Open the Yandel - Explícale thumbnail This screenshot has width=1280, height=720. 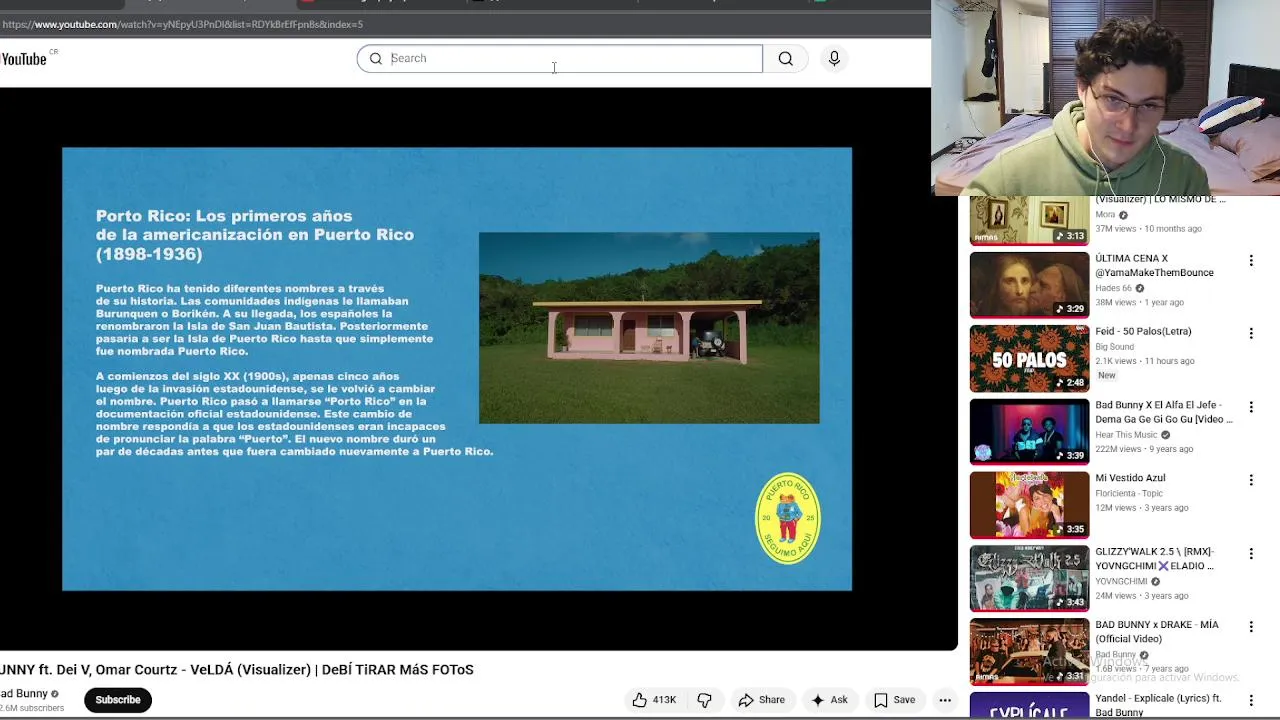coord(1029,705)
